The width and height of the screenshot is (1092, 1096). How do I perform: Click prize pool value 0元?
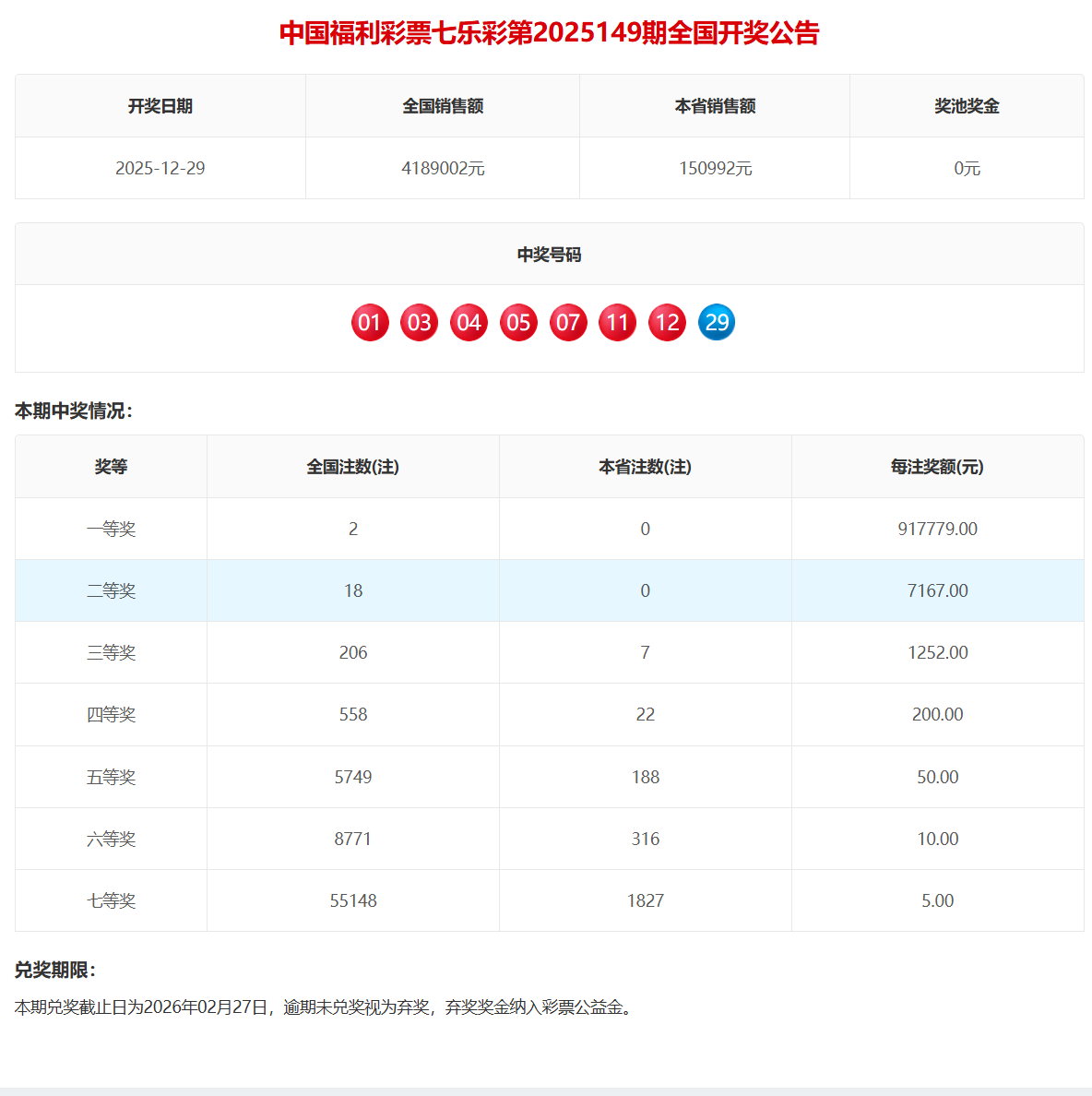pyautogui.click(x=967, y=169)
